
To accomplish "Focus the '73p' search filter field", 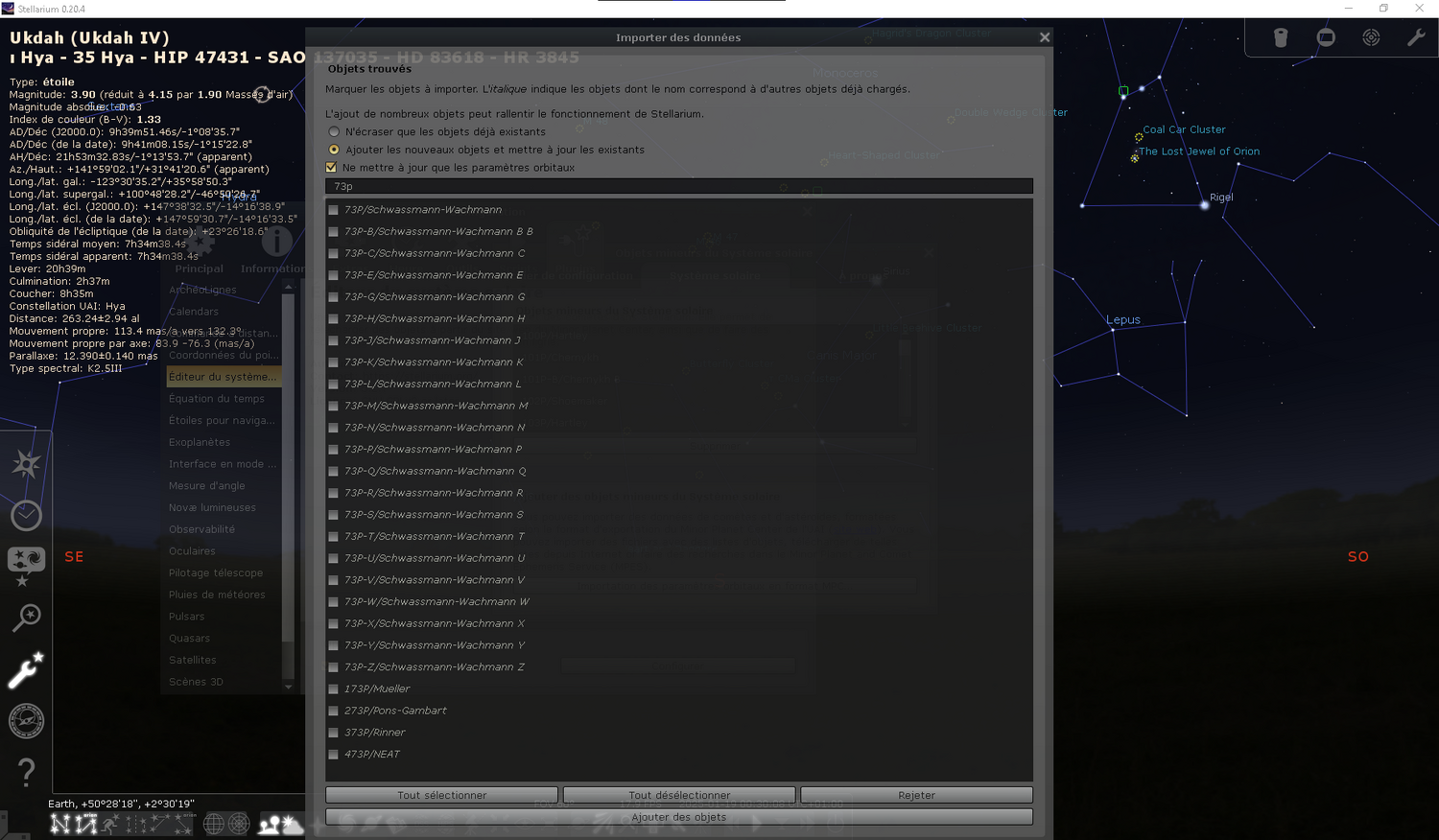I will click(x=679, y=186).
